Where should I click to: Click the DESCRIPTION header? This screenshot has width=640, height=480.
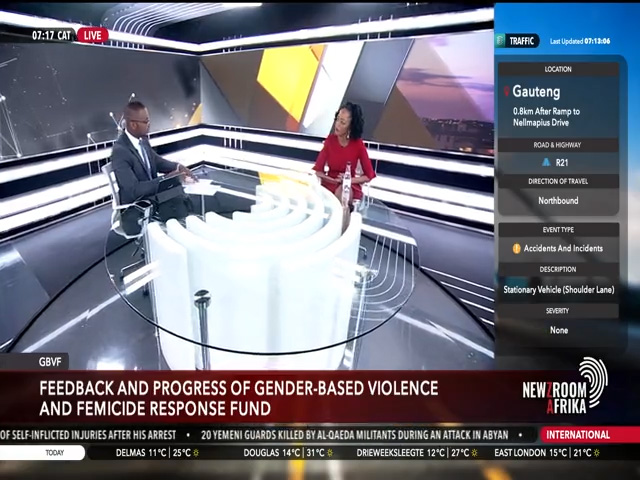click(558, 269)
